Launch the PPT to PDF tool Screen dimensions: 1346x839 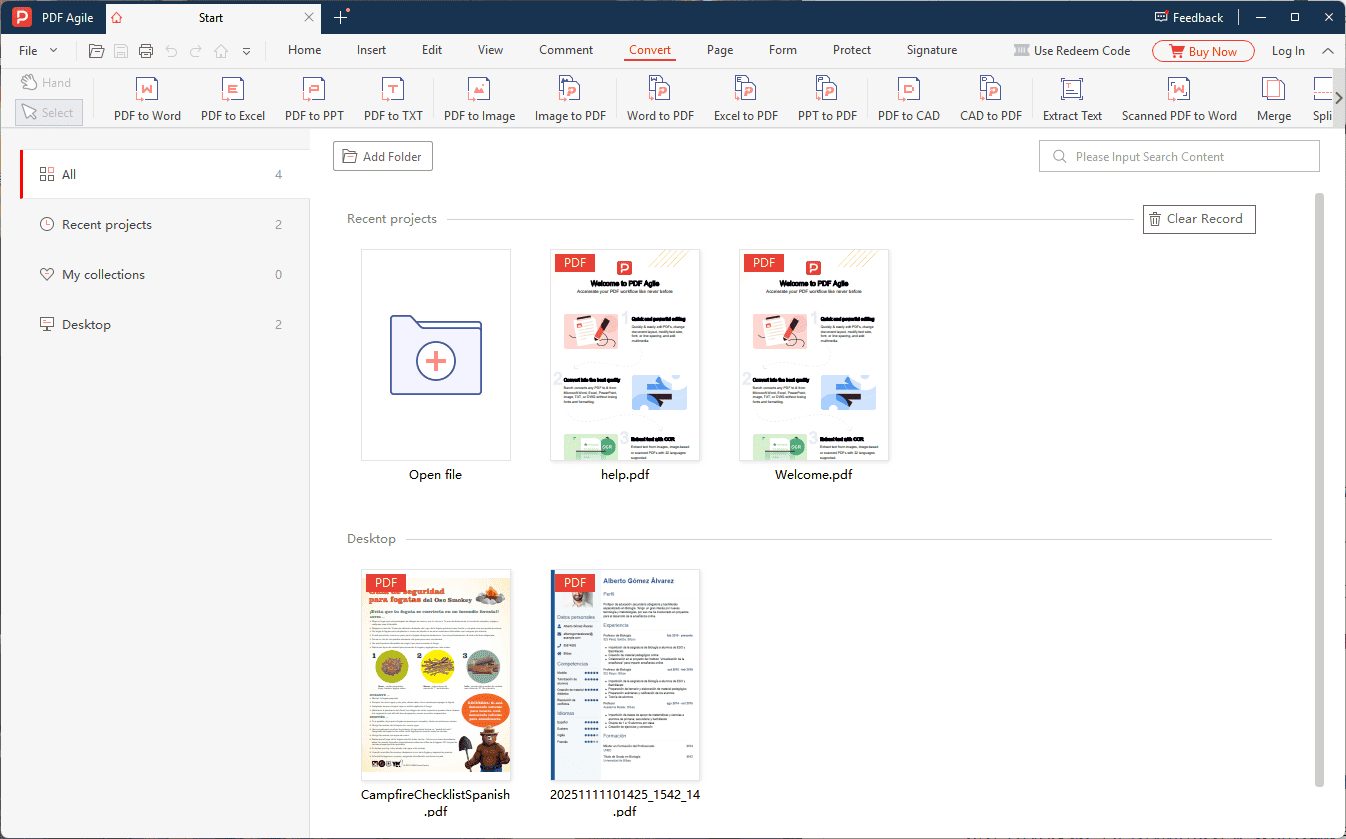pos(827,98)
